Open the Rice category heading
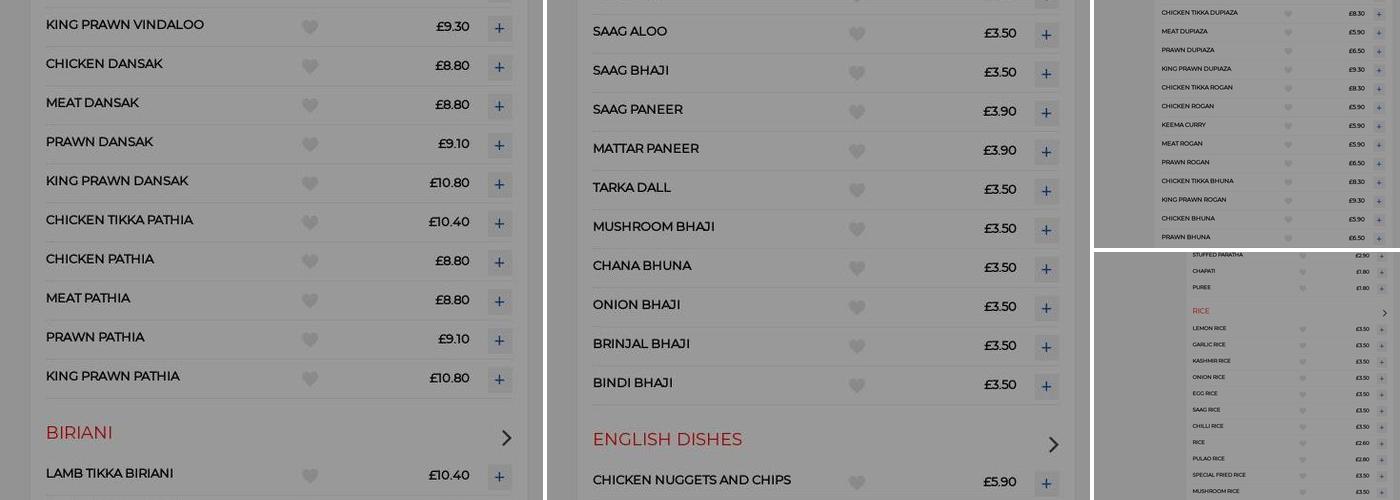 pyautogui.click(x=1200, y=311)
